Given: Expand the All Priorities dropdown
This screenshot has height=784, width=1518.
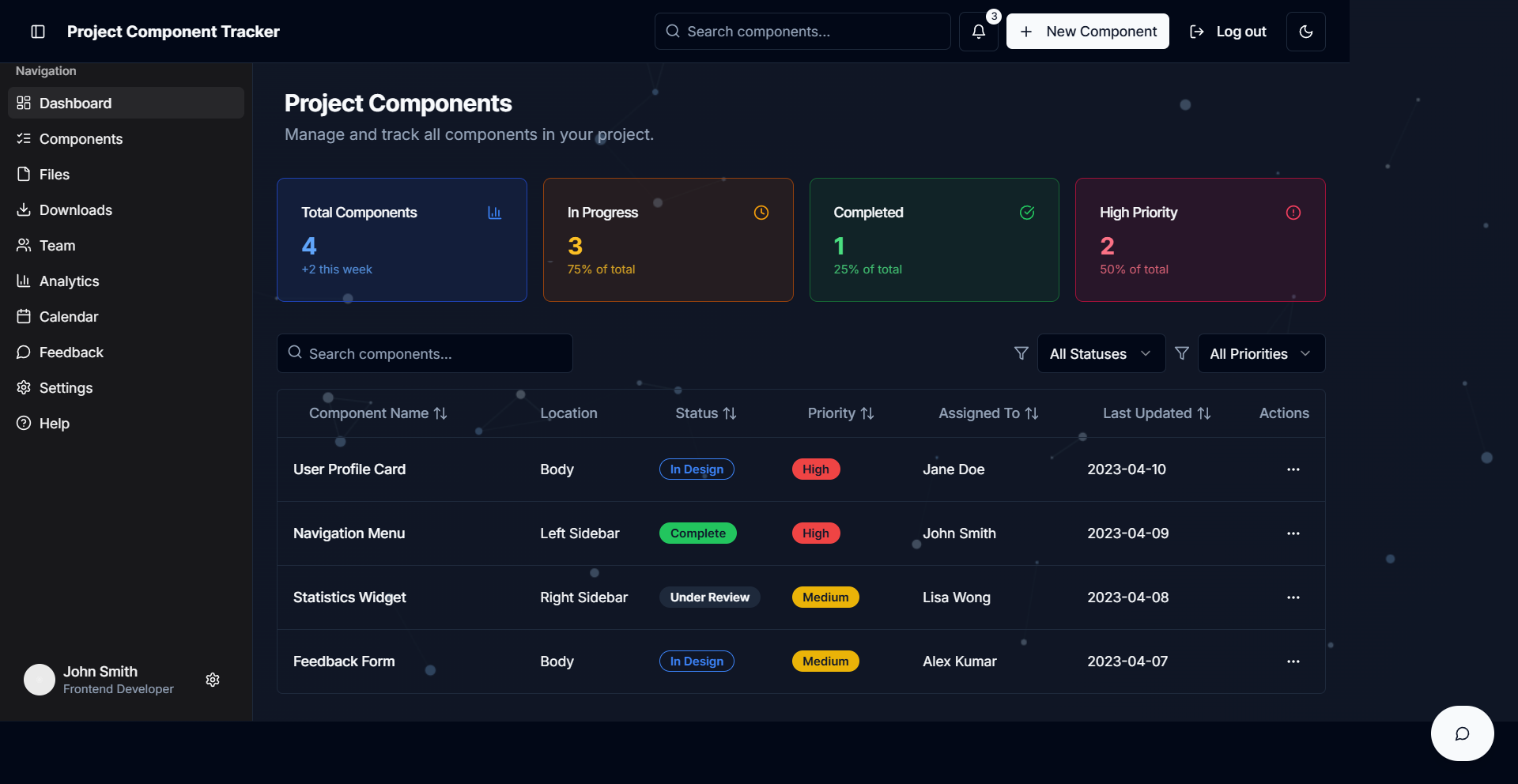Looking at the screenshot, I should 1262,353.
